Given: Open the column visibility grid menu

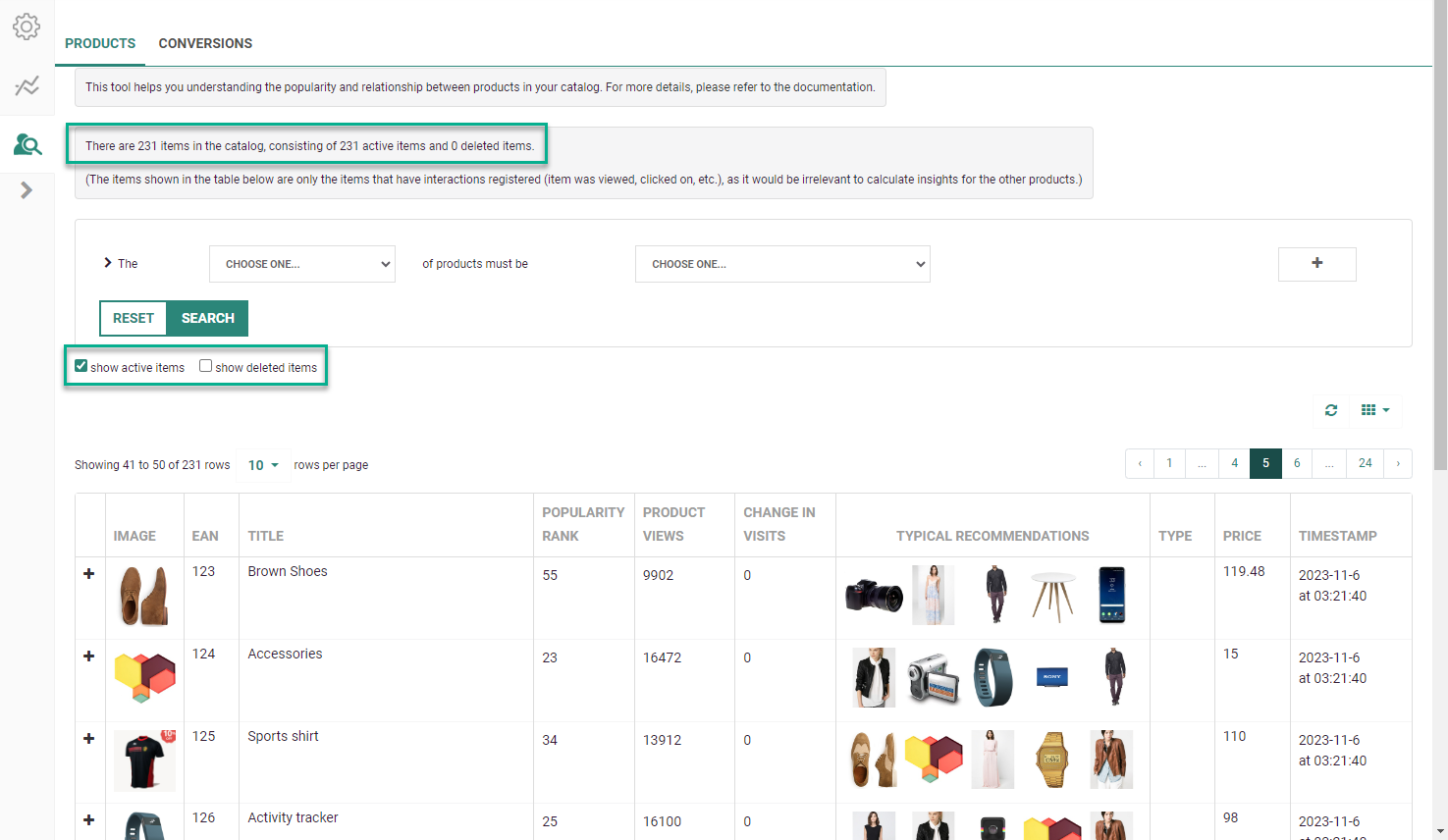Looking at the screenshot, I should [x=1374, y=410].
